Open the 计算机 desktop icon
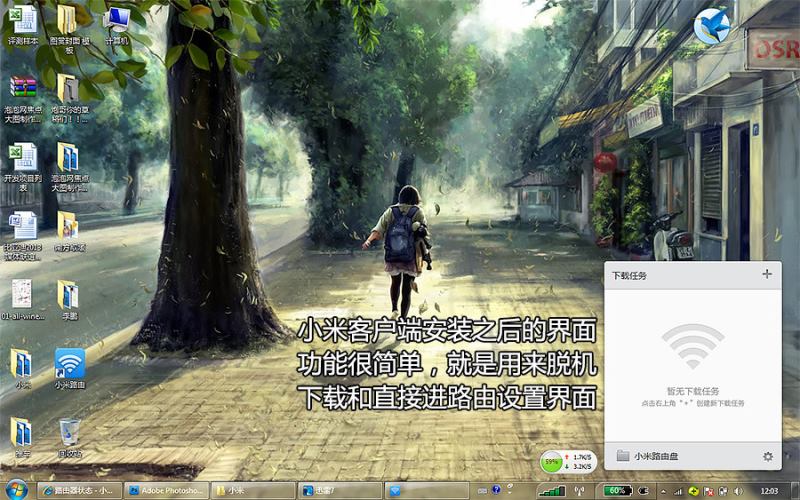This screenshot has height=500, width=800. tap(117, 26)
